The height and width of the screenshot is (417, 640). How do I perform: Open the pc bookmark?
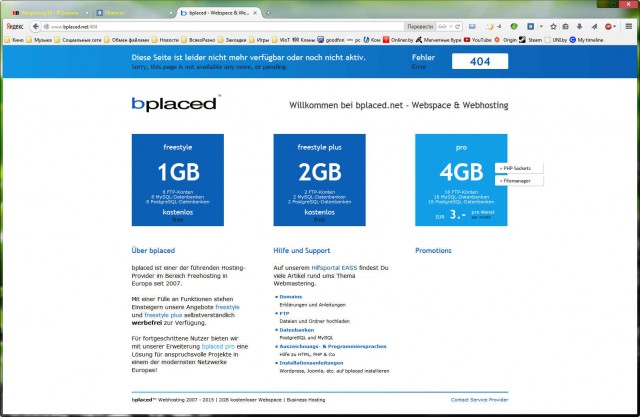click(x=353, y=40)
